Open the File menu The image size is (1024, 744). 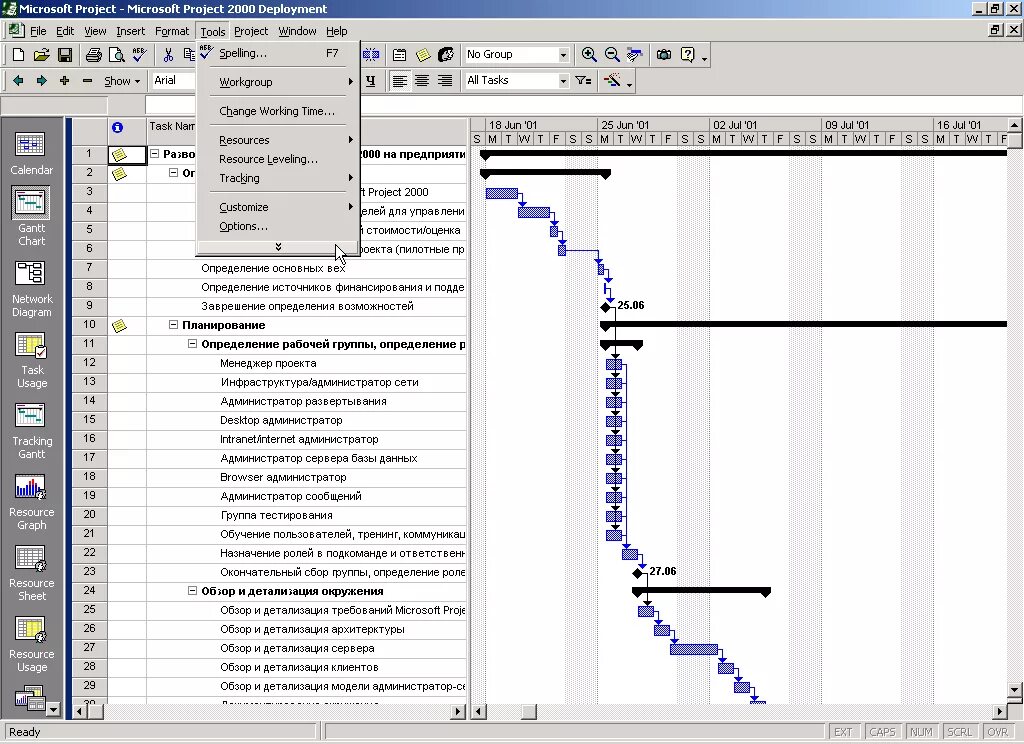(38, 31)
